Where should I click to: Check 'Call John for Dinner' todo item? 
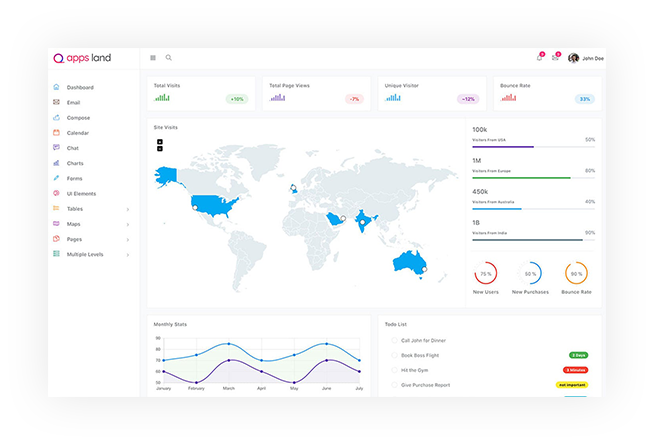[393, 341]
